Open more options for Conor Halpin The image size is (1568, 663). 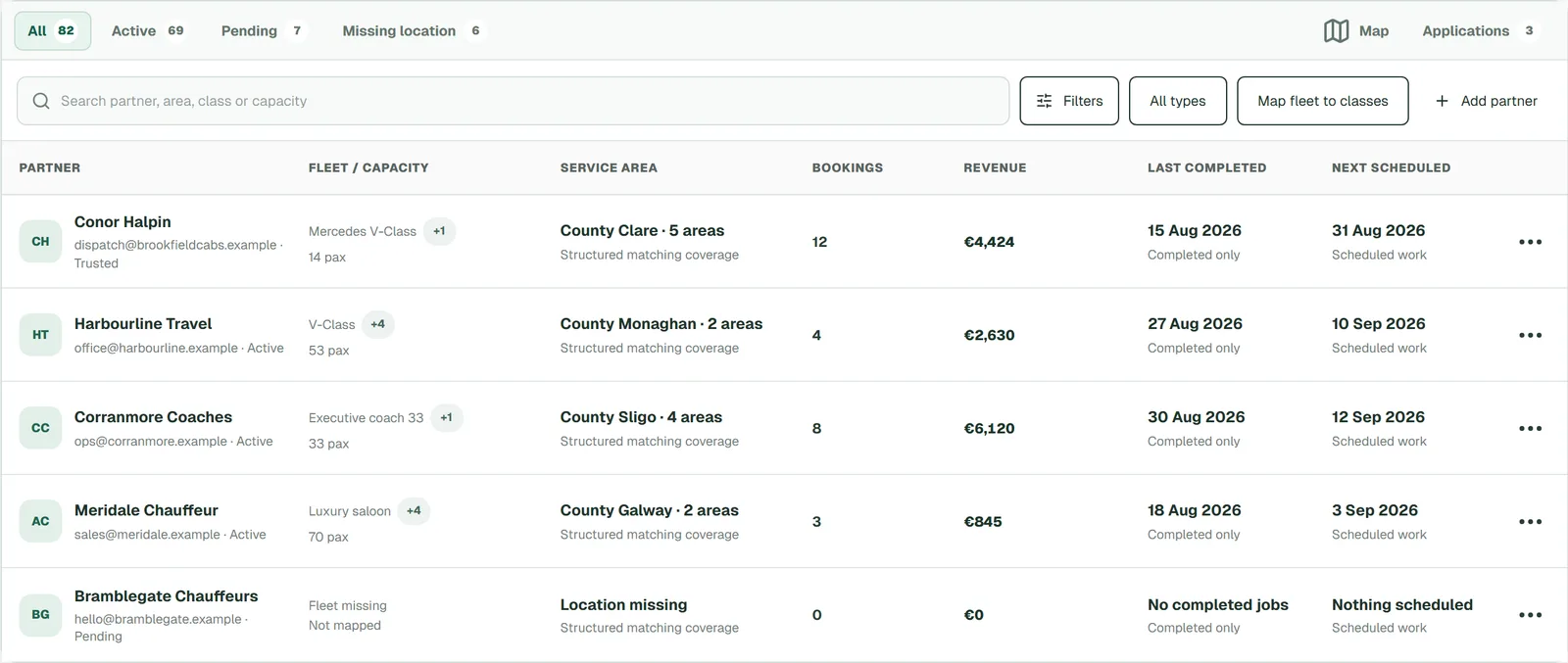point(1530,242)
